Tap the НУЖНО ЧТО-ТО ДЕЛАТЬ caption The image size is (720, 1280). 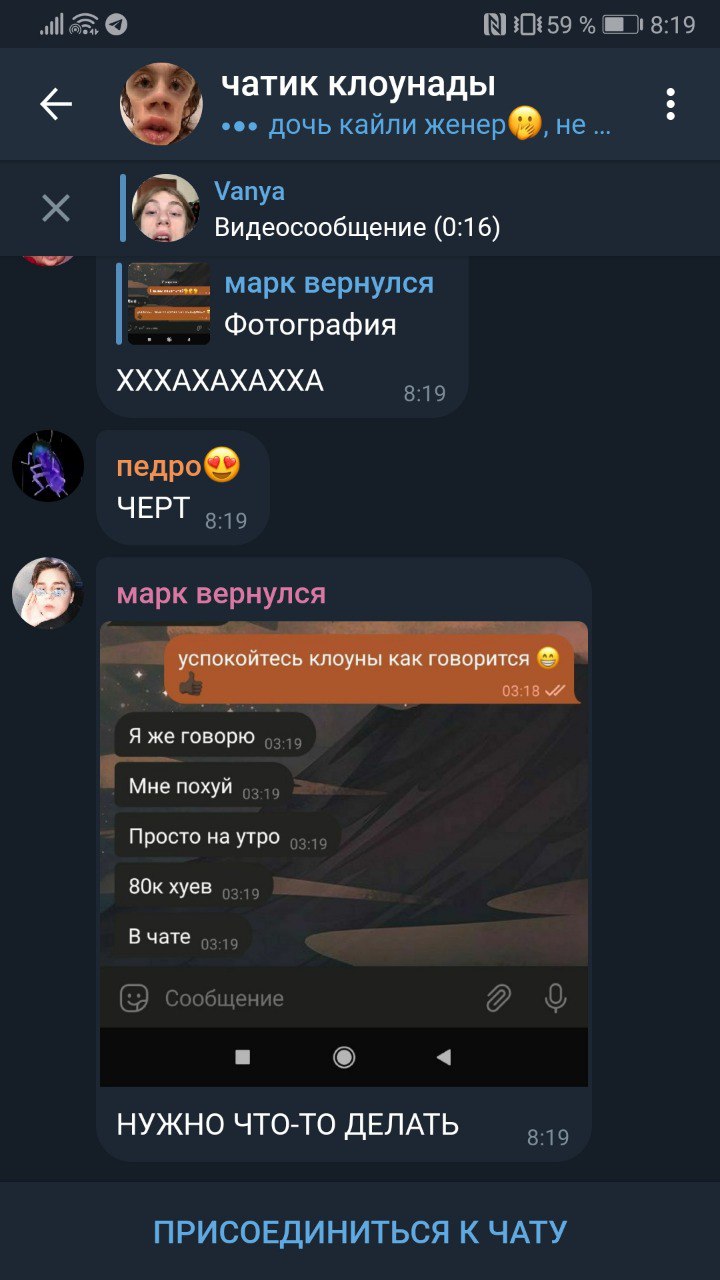[x=288, y=1124]
